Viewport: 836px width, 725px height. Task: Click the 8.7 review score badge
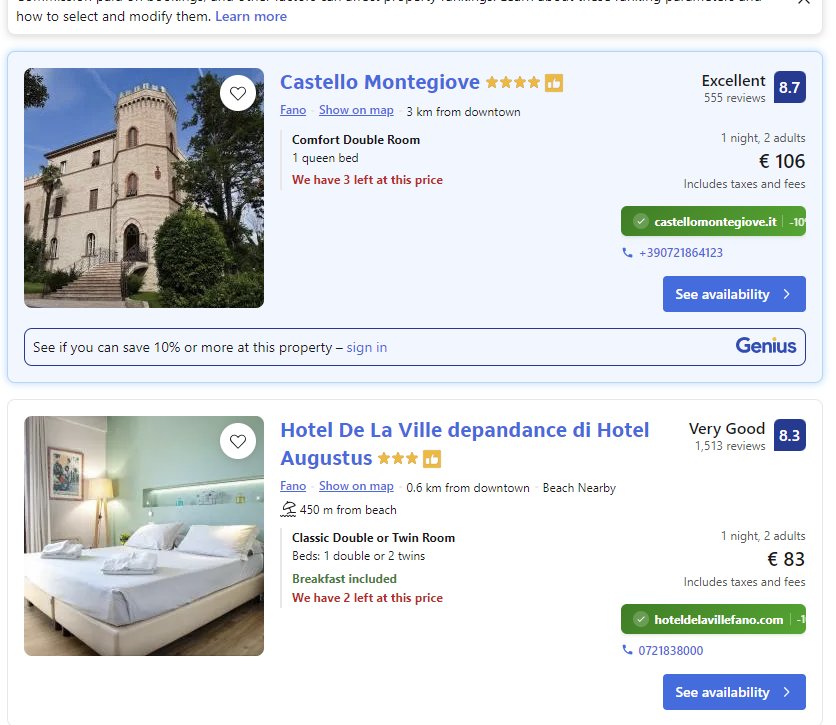pyautogui.click(x=789, y=88)
